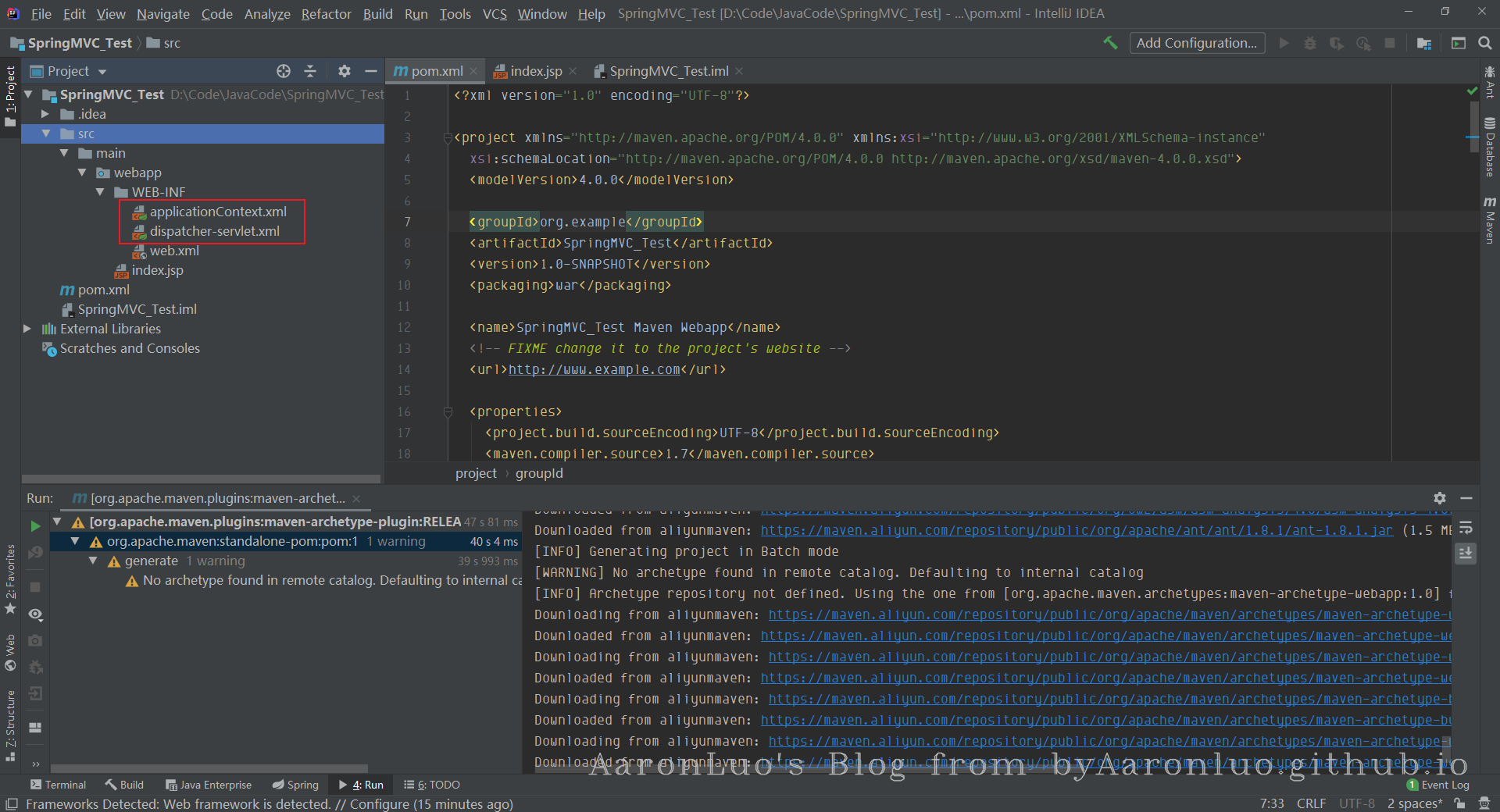The image size is (1500, 812).
Task: Click the Add Configuration... button
Action: (1197, 43)
